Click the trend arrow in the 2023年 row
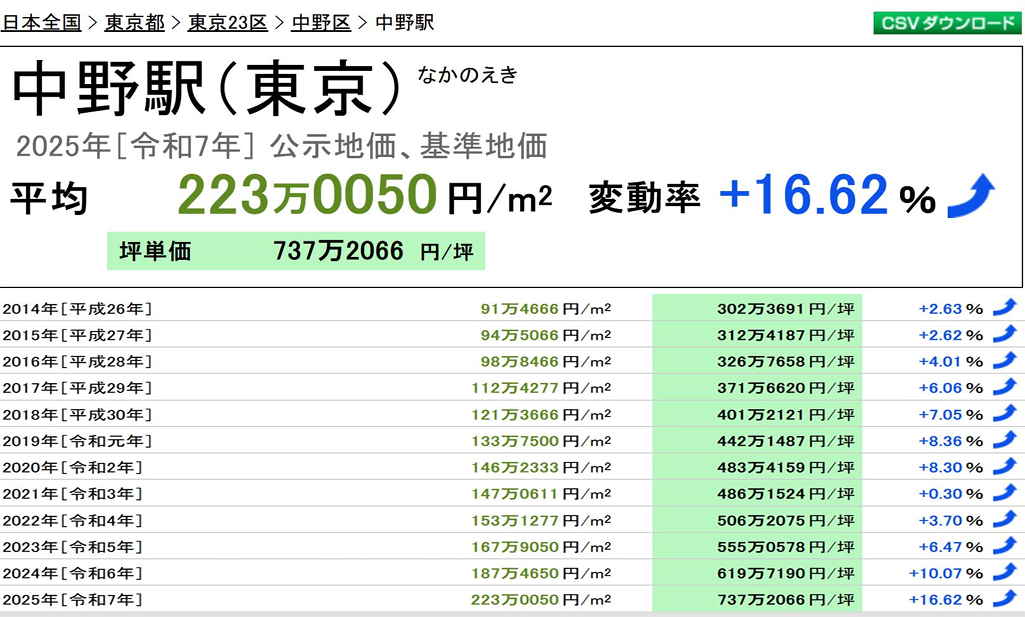Image resolution: width=1025 pixels, height=617 pixels. (x=1005, y=546)
